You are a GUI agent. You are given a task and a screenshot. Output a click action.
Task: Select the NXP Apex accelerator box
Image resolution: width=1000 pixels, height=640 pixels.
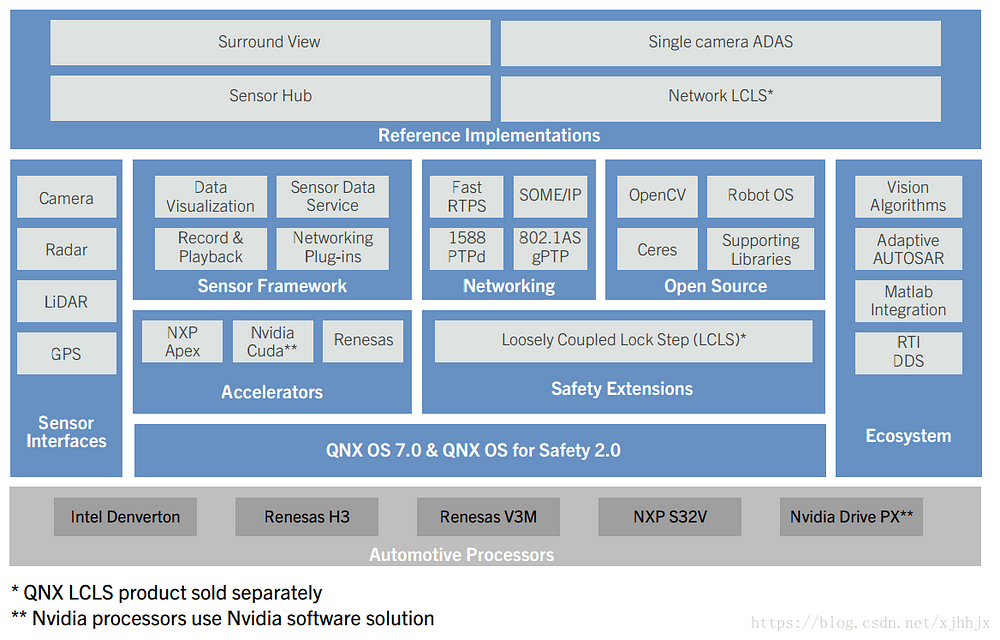(x=182, y=342)
